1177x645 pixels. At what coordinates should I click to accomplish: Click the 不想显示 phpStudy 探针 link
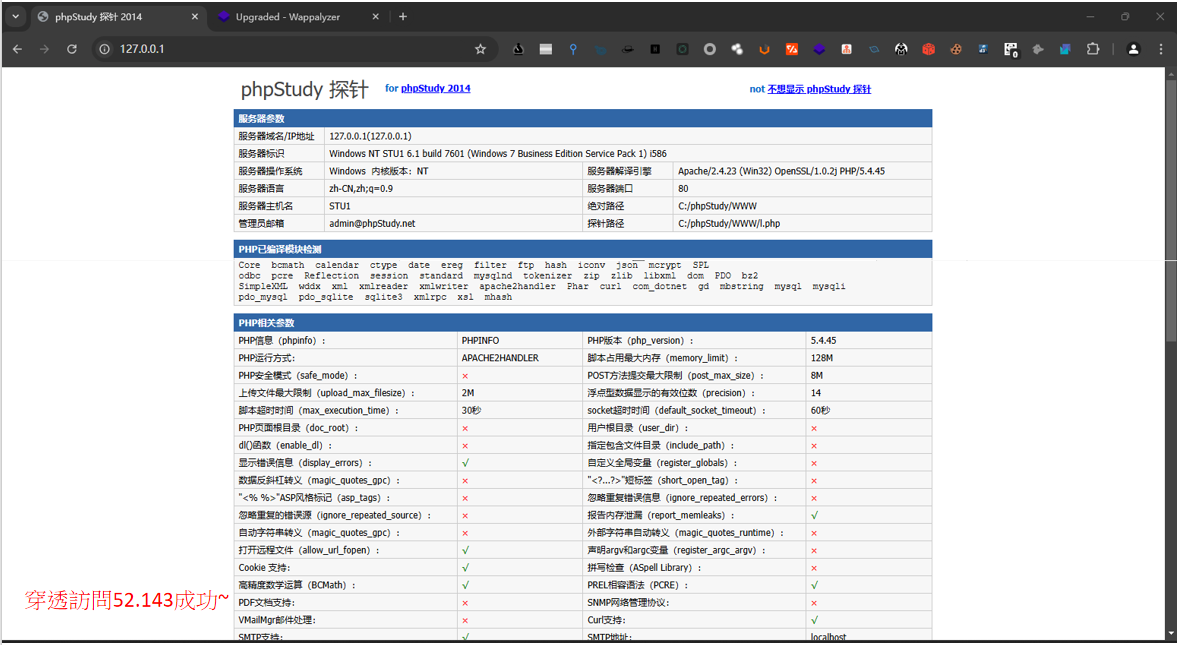coord(819,89)
